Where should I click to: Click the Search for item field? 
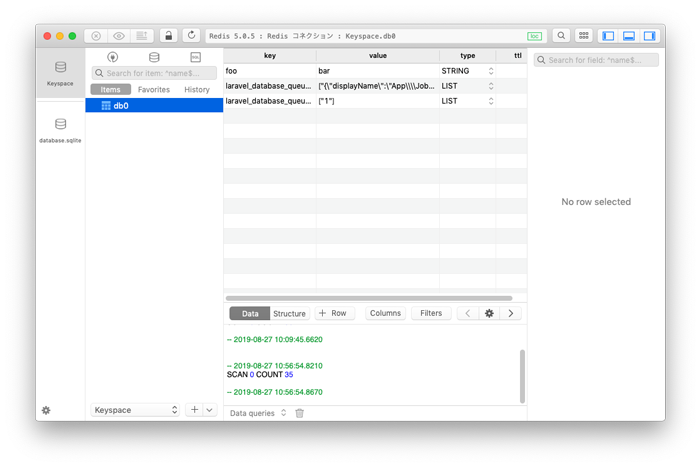[154, 73]
